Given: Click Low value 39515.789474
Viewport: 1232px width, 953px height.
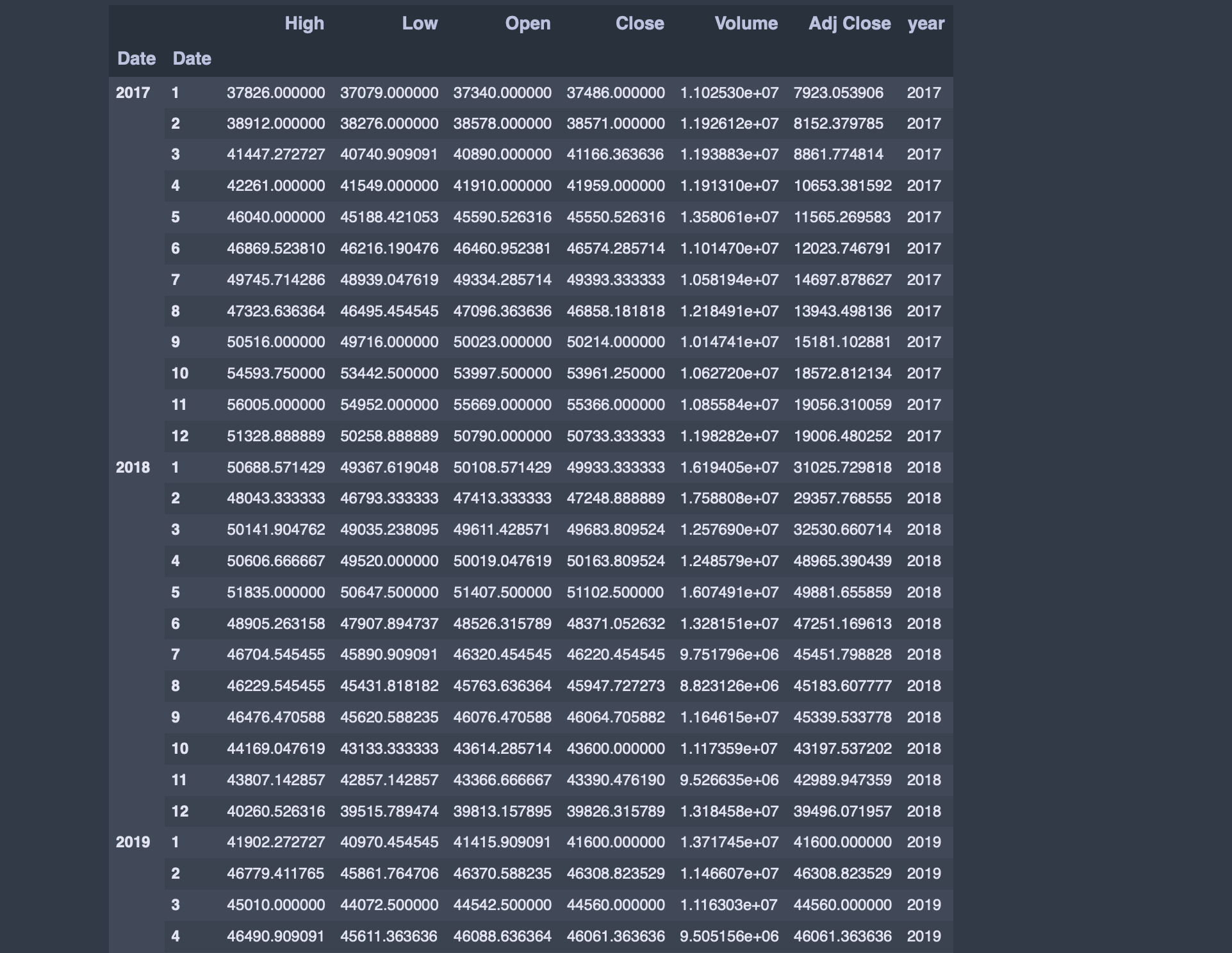Looking at the screenshot, I should tap(389, 811).
